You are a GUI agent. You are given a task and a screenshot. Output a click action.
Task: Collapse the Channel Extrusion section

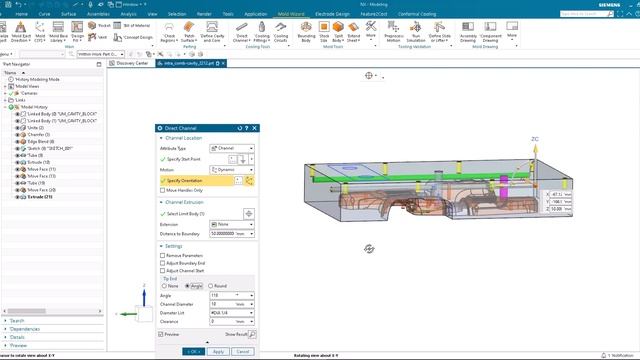click(161, 202)
